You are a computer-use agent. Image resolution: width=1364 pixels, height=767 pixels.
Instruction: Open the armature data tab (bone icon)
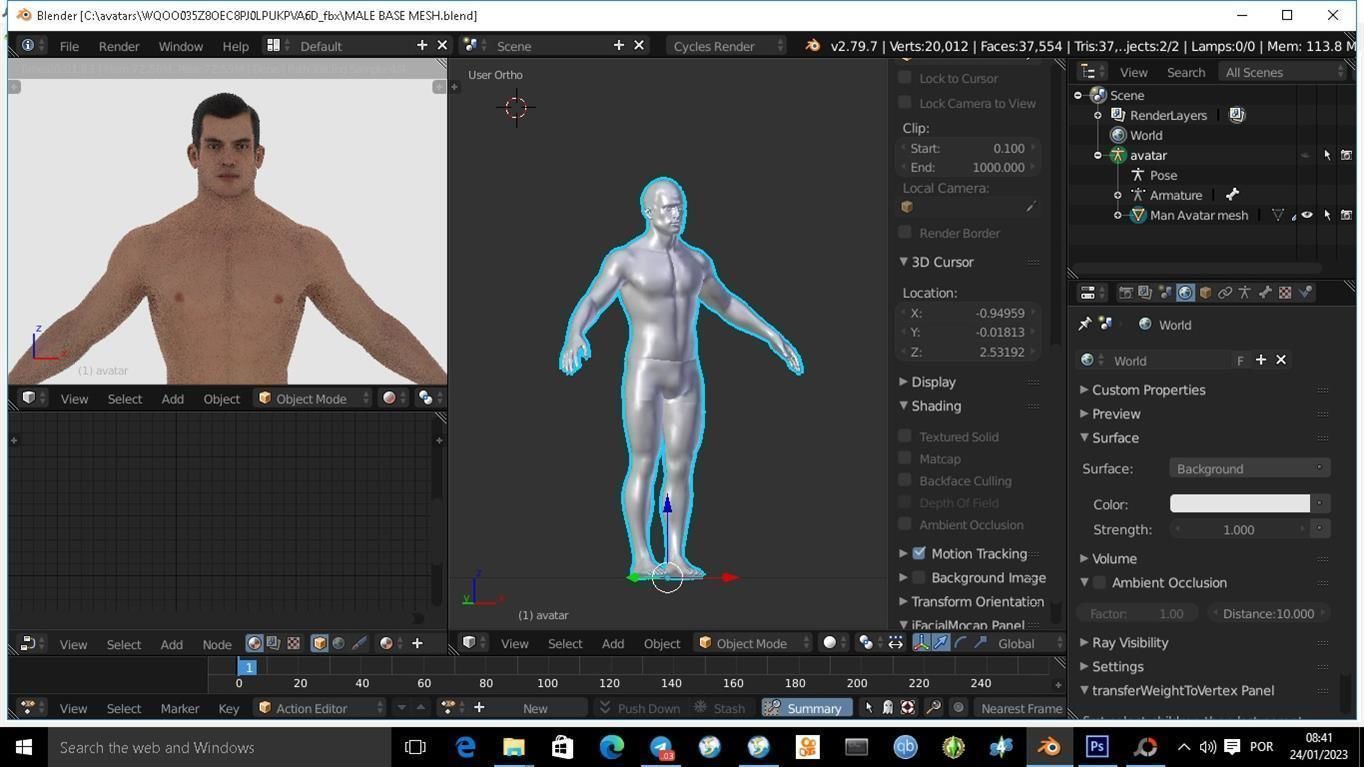[1263, 292]
